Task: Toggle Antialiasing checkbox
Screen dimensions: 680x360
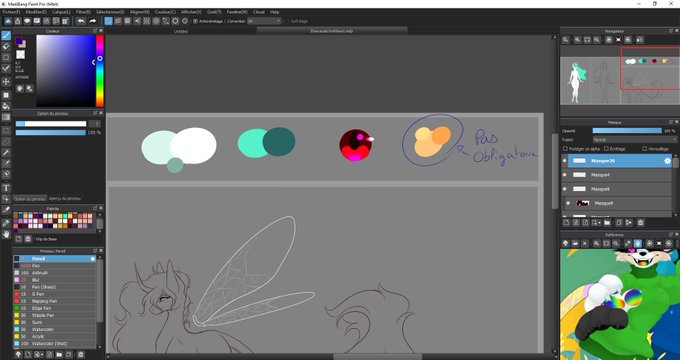Action: [x=195, y=21]
